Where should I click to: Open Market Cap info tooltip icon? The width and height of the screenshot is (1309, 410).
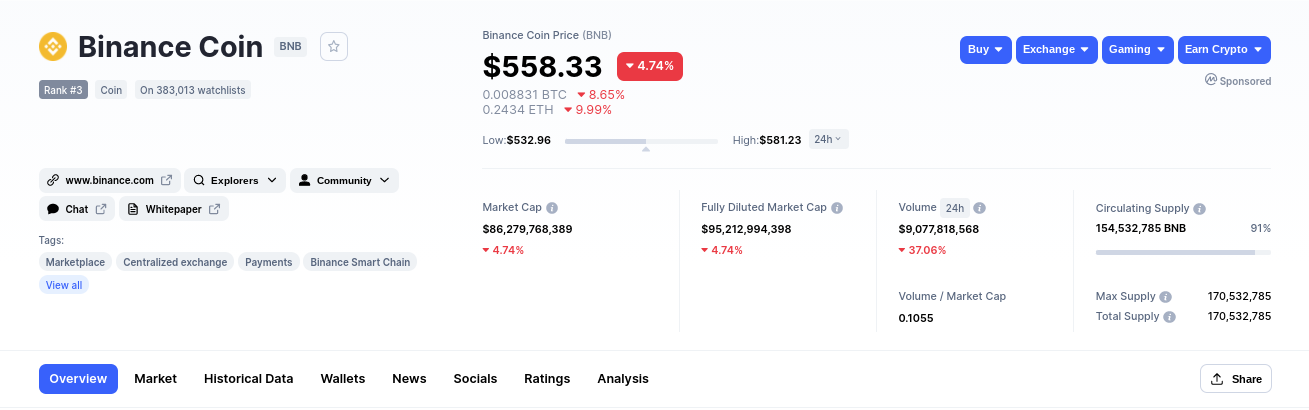552,208
